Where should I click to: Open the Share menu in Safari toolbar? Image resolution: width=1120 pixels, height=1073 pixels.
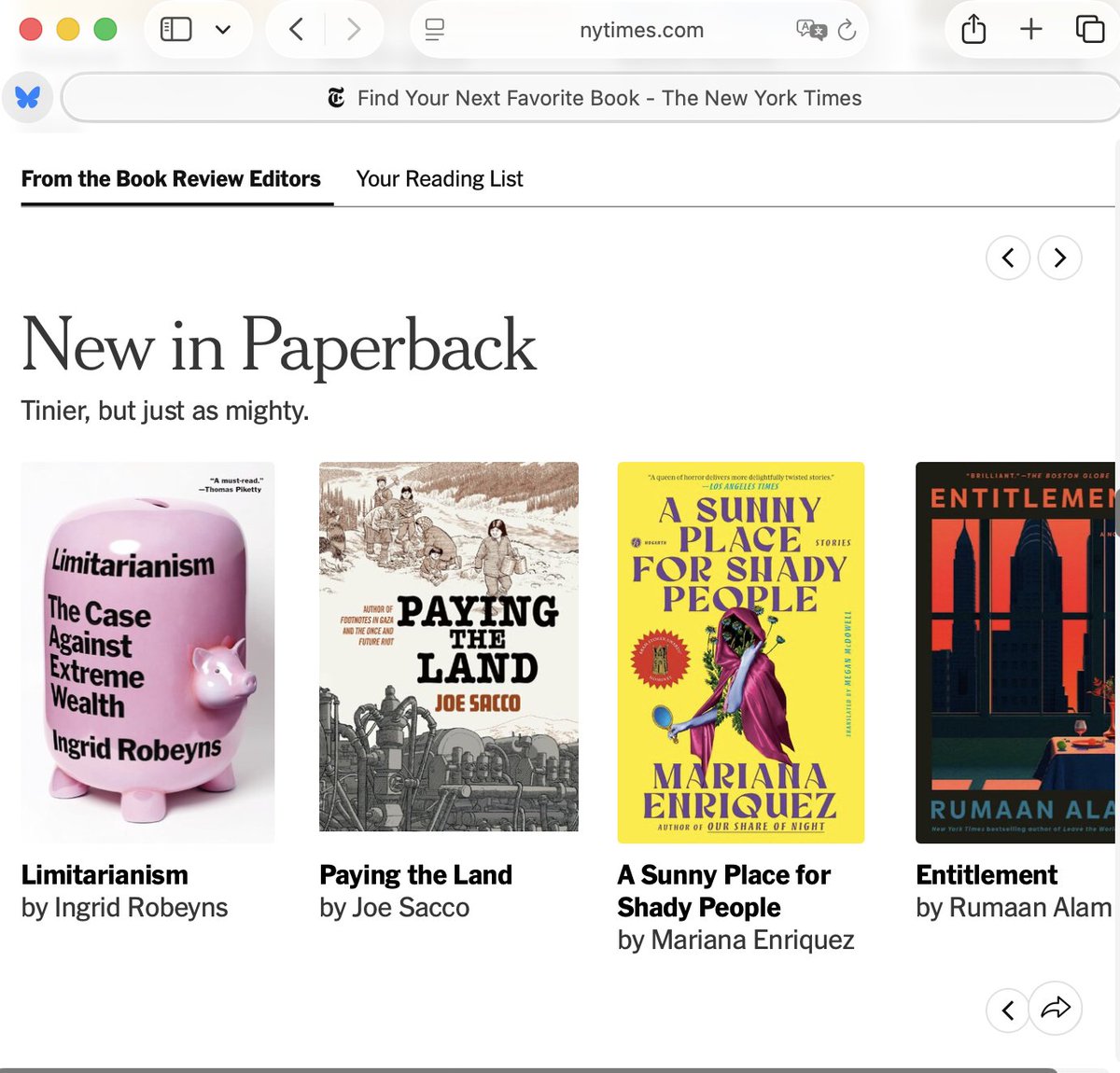click(973, 29)
